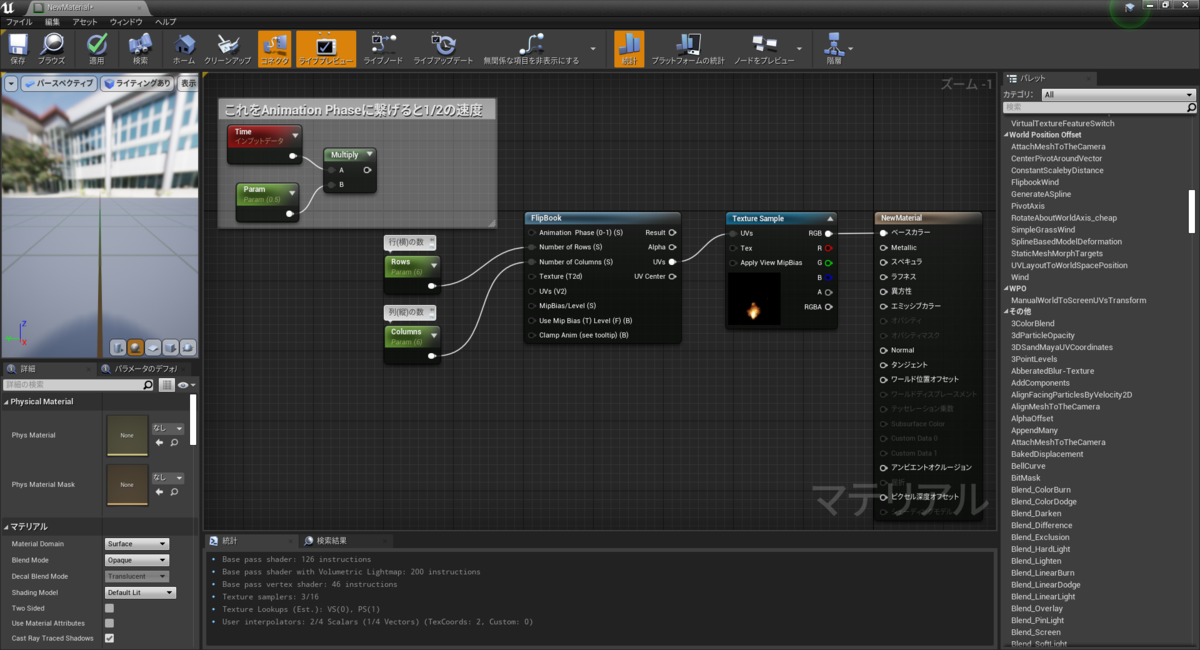Click the Phys Material None thumbnail
The image size is (1200, 650).
pyautogui.click(x=127, y=435)
